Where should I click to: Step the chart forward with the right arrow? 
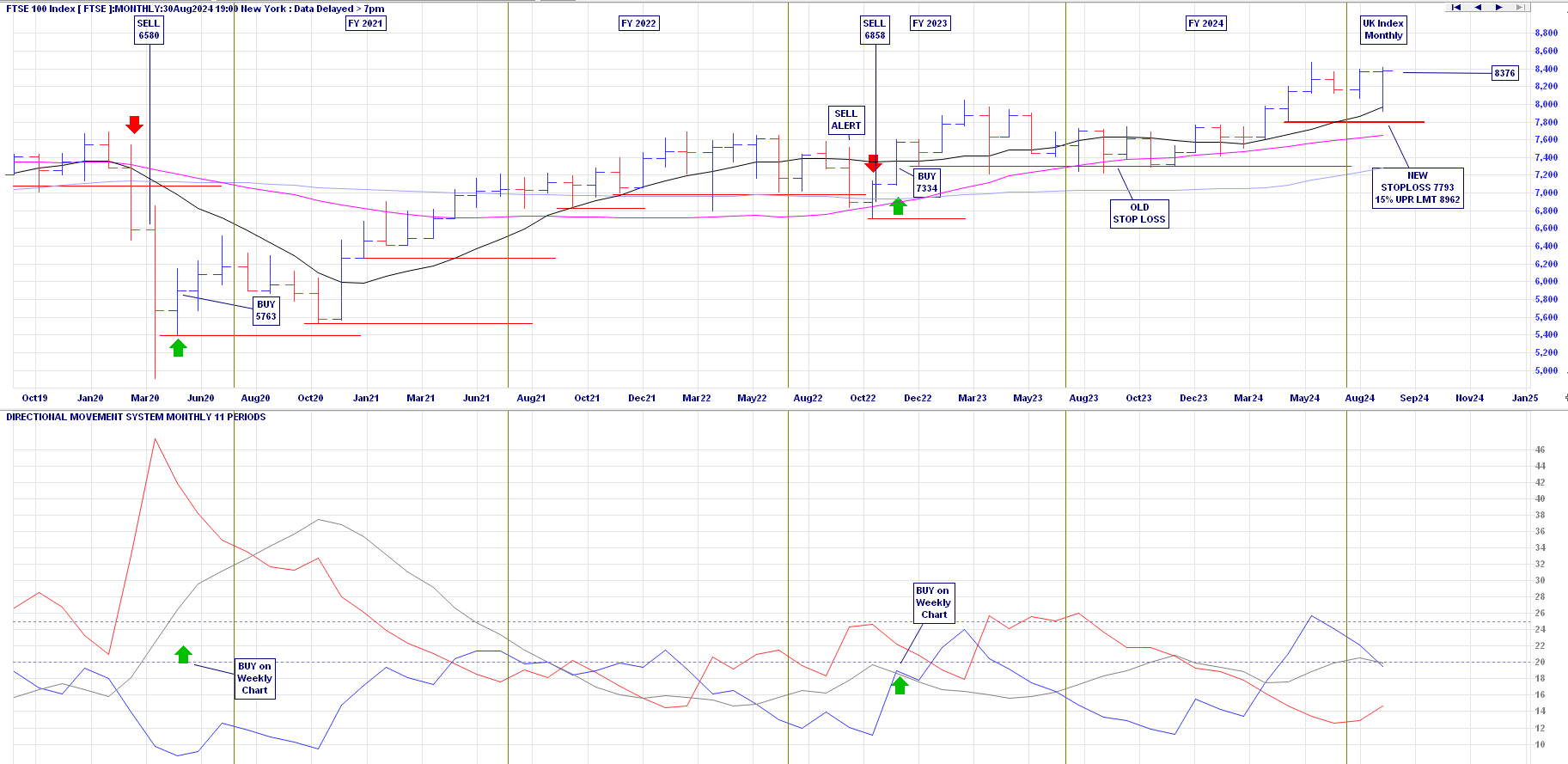(x=1498, y=7)
